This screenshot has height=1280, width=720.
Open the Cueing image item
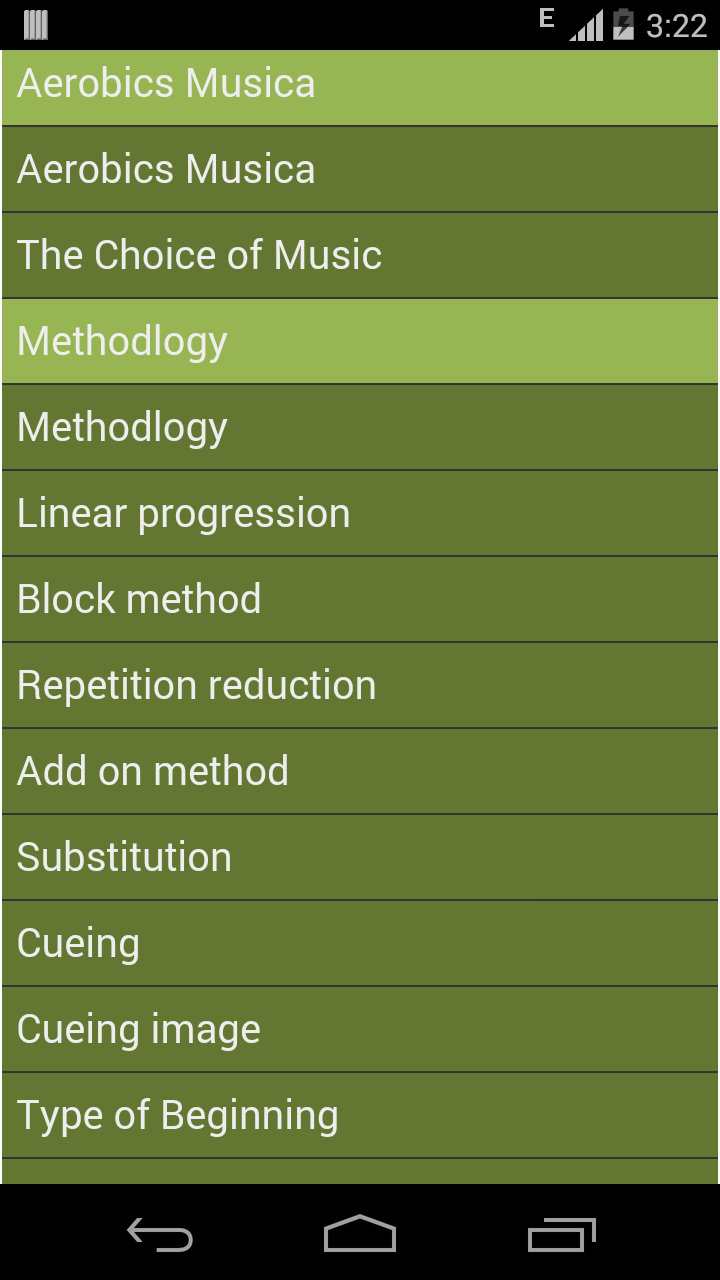[x=360, y=1030]
